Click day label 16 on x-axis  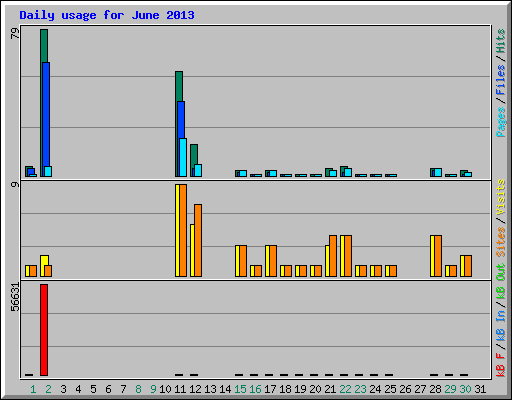pos(255,389)
